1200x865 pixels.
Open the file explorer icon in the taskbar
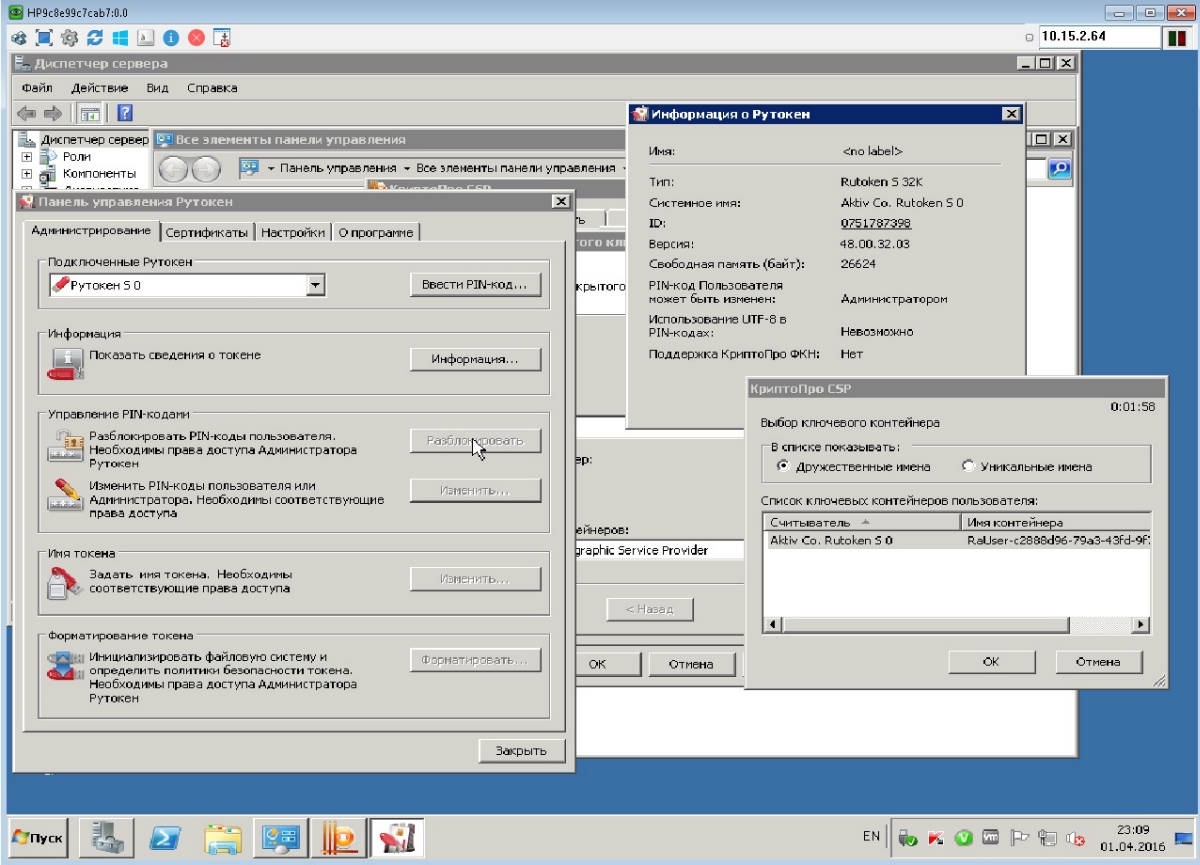coord(223,837)
